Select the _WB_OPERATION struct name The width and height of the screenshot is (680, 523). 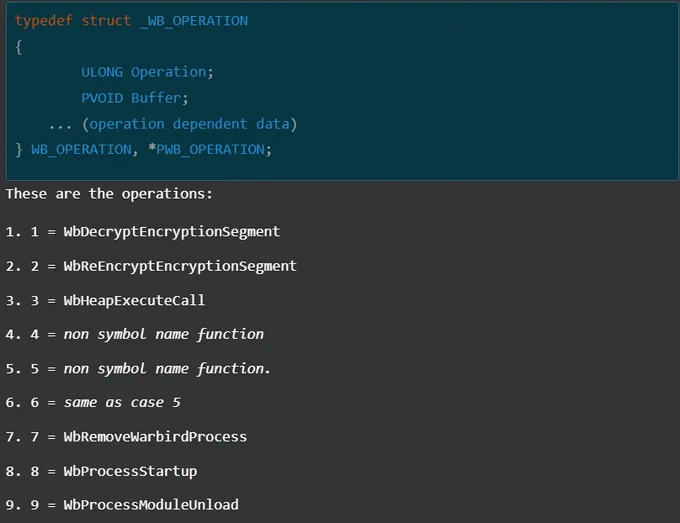194,21
